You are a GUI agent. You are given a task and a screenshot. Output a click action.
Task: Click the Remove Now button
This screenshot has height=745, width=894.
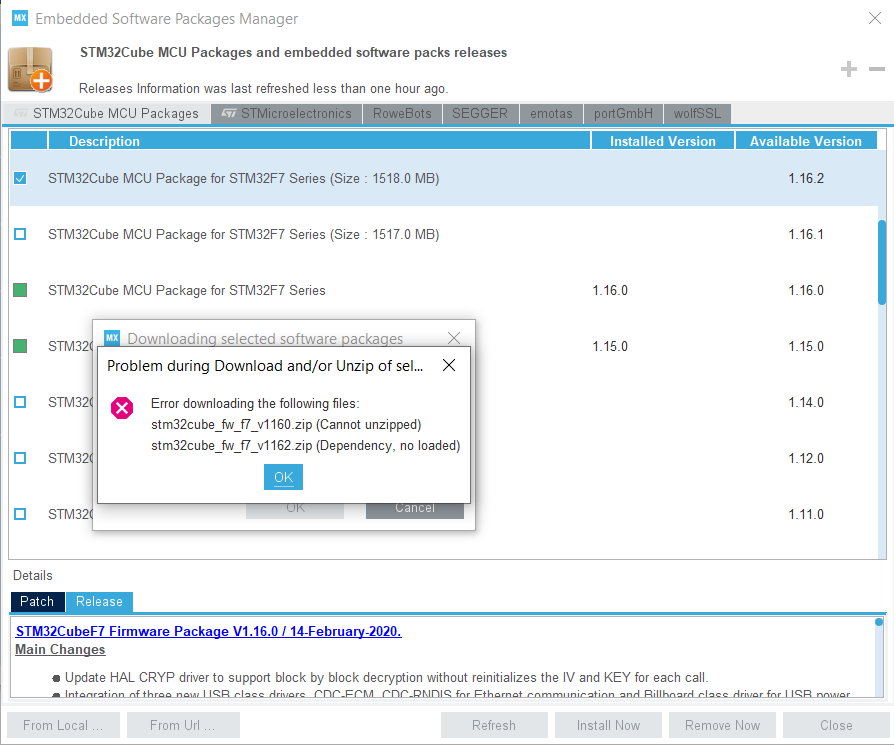(x=722, y=725)
